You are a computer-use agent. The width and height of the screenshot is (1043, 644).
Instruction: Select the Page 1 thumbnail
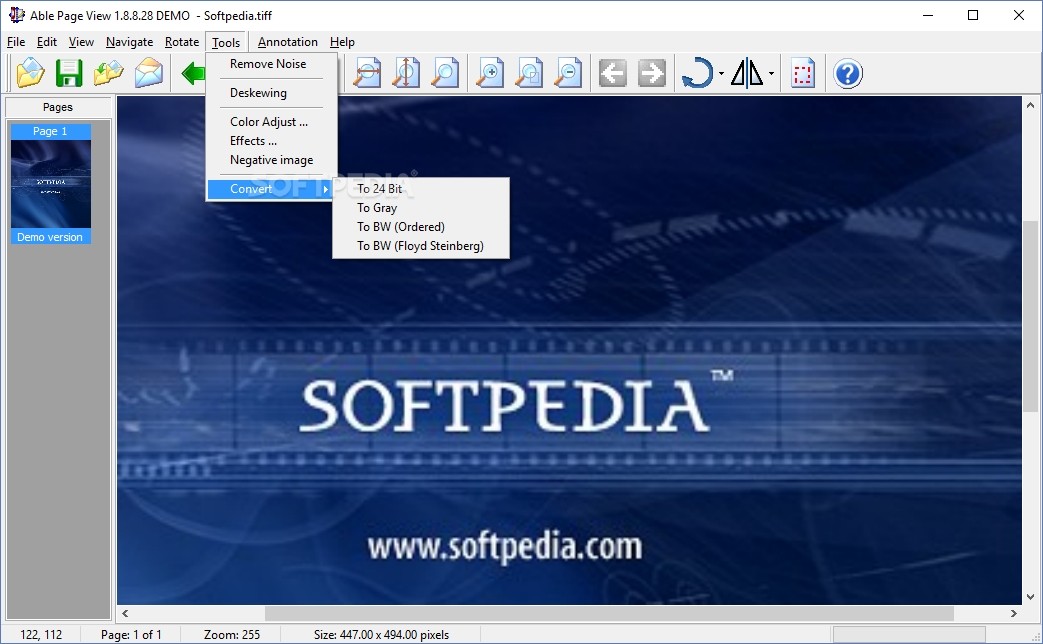coord(51,184)
